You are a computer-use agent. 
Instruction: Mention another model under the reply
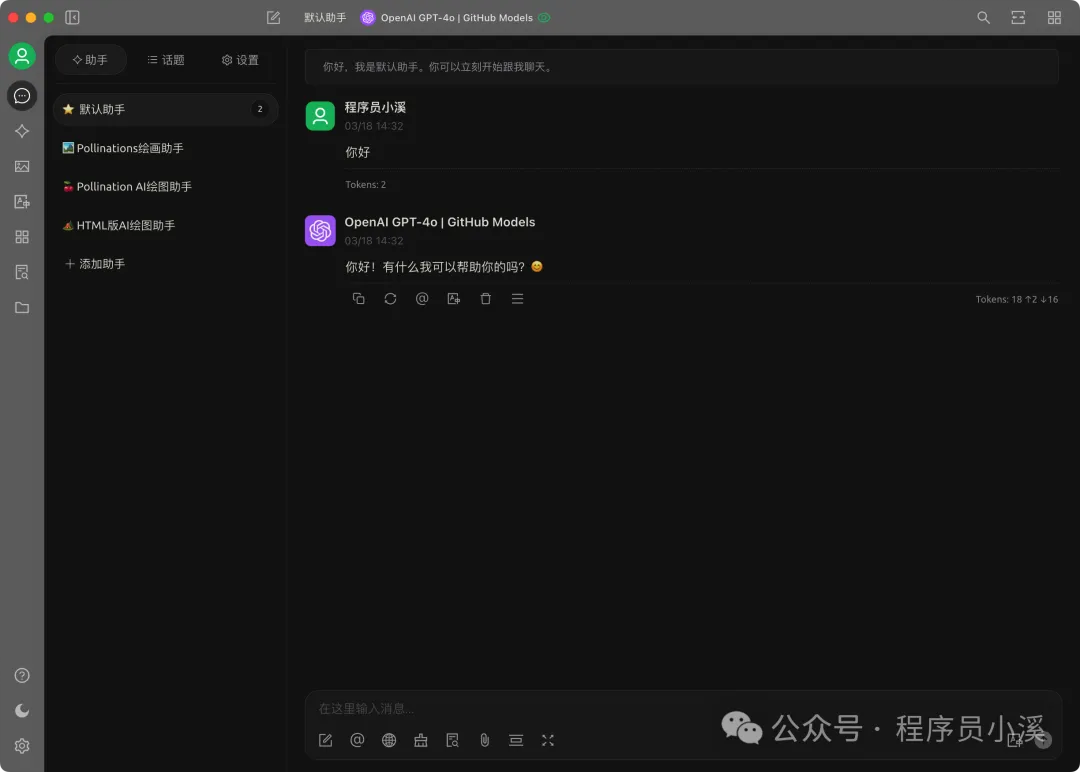pos(422,298)
